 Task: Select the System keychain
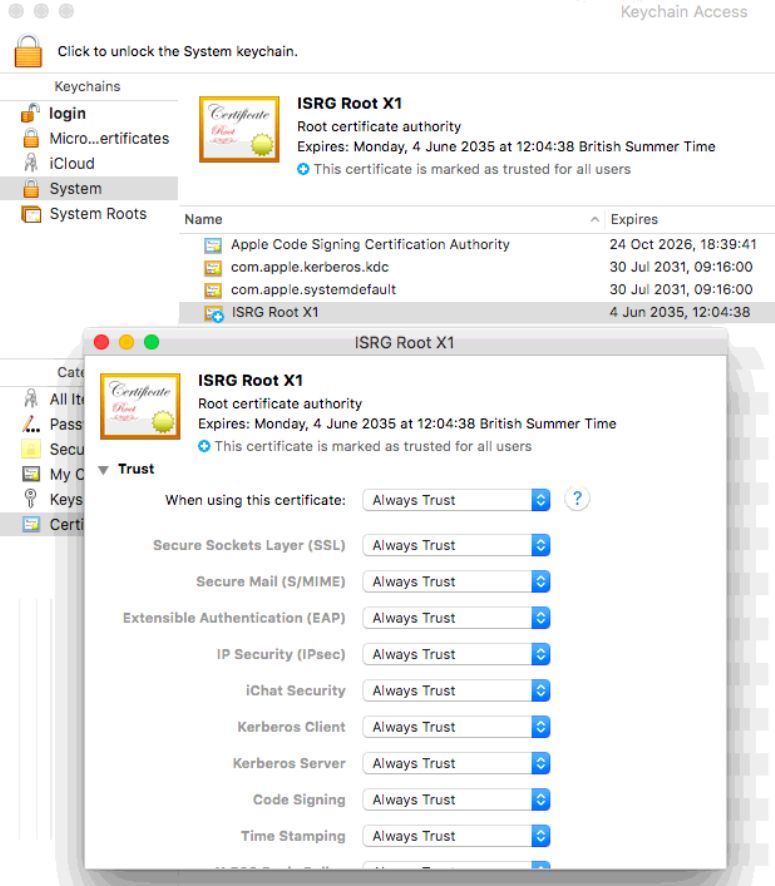tap(89, 188)
